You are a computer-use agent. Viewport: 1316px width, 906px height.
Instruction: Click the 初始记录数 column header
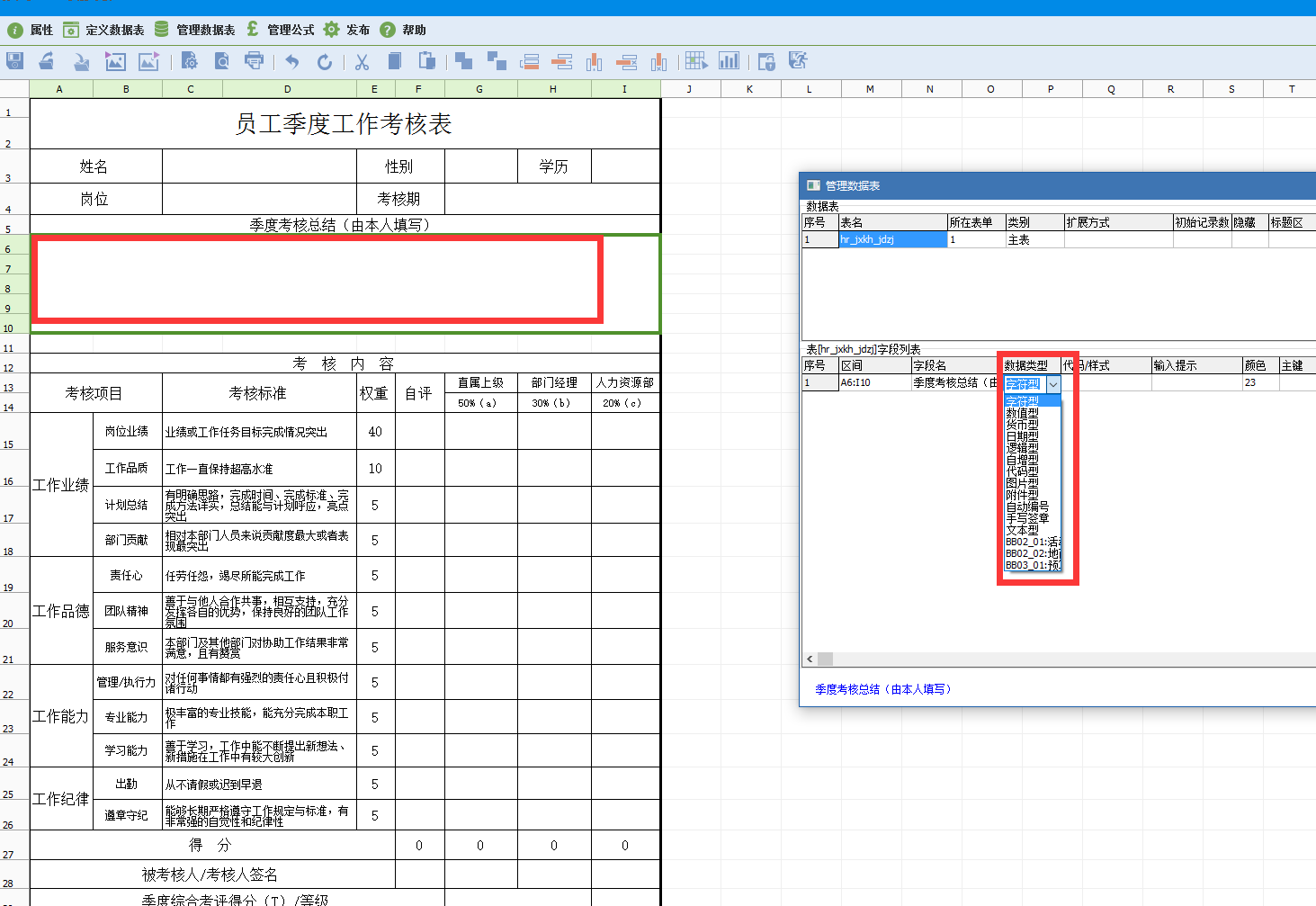[1202, 222]
